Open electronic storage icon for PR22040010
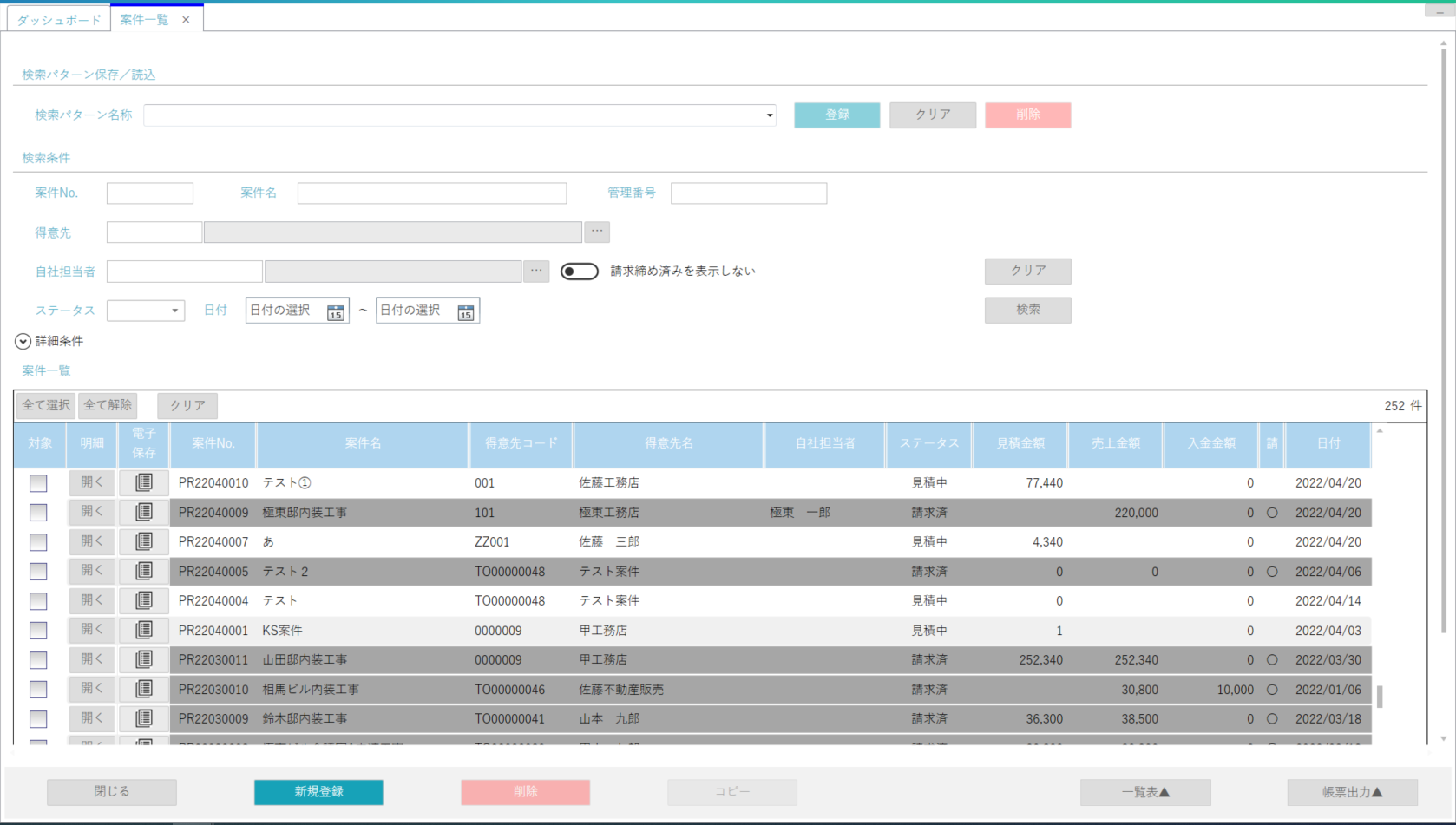1456x825 pixels. coord(144,482)
